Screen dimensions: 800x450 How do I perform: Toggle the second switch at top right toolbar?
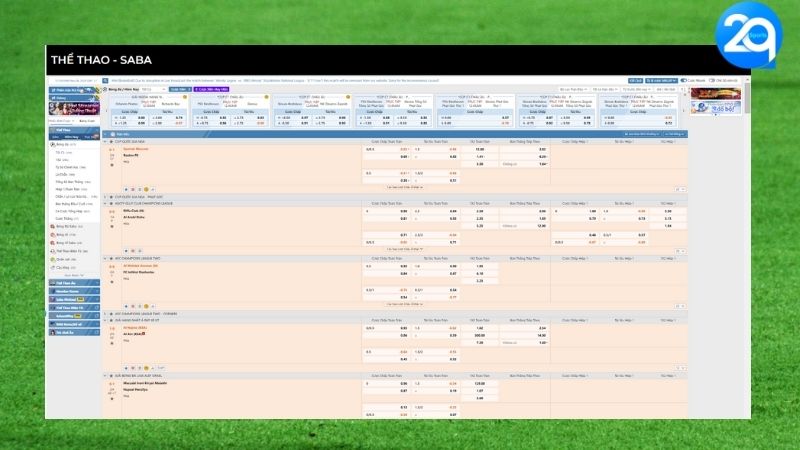pyautogui.click(x=712, y=81)
